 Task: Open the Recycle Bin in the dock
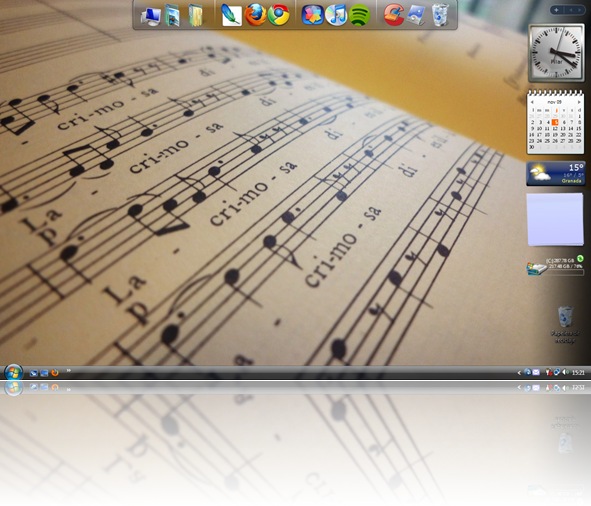(x=440, y=15)
